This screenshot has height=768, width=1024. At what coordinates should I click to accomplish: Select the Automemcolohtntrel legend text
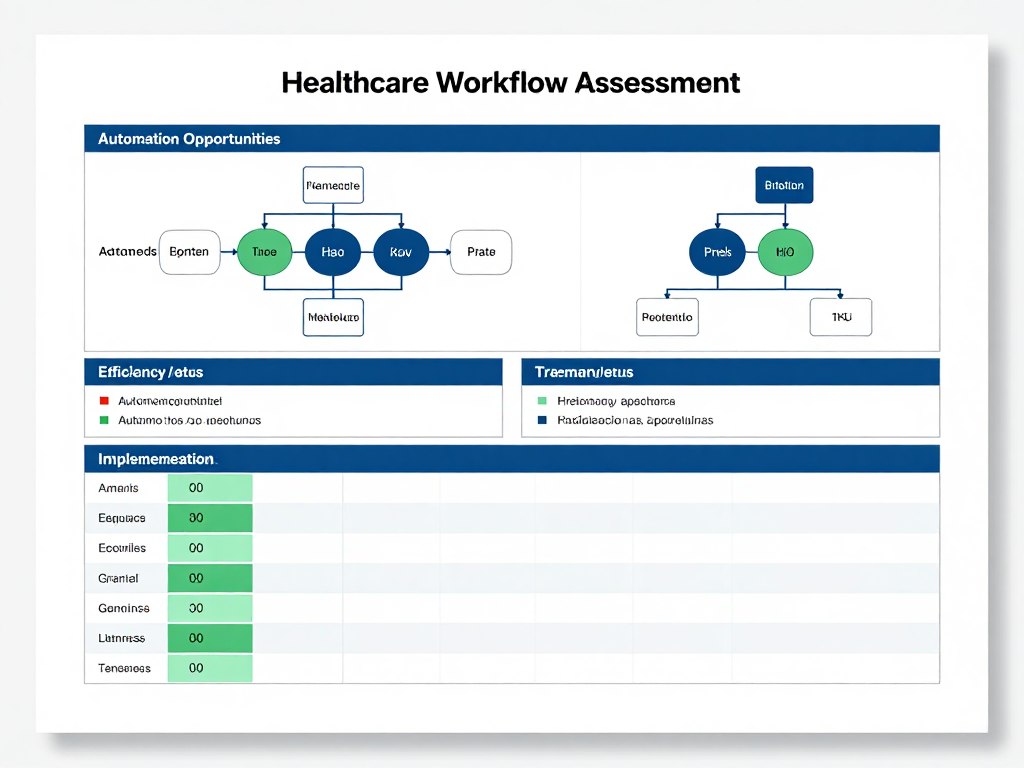coord(170,401)
